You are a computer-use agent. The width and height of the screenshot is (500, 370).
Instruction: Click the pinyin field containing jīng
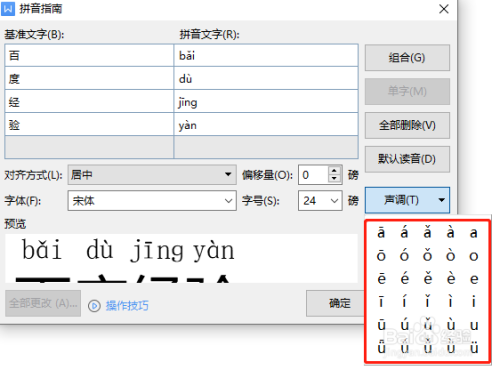[266, 101]
